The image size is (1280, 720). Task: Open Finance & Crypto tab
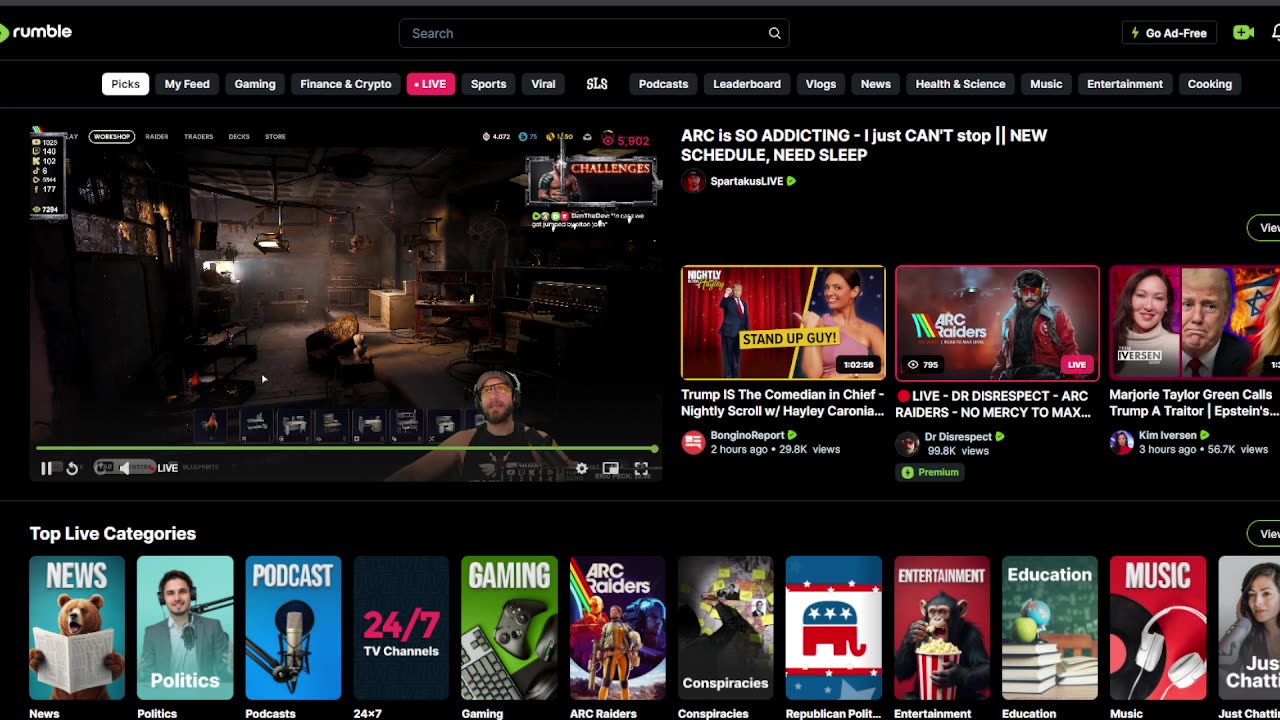[x=346, y=84]
